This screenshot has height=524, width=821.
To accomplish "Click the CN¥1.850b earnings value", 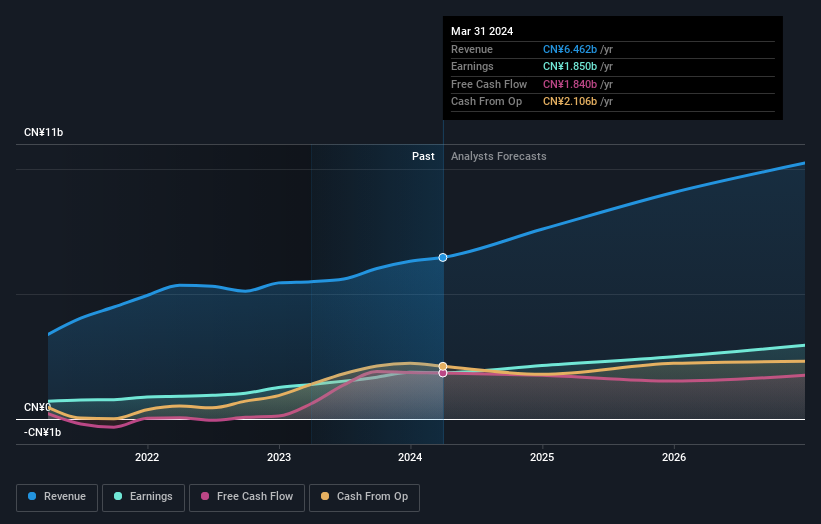I will click(x=570, y=66).
